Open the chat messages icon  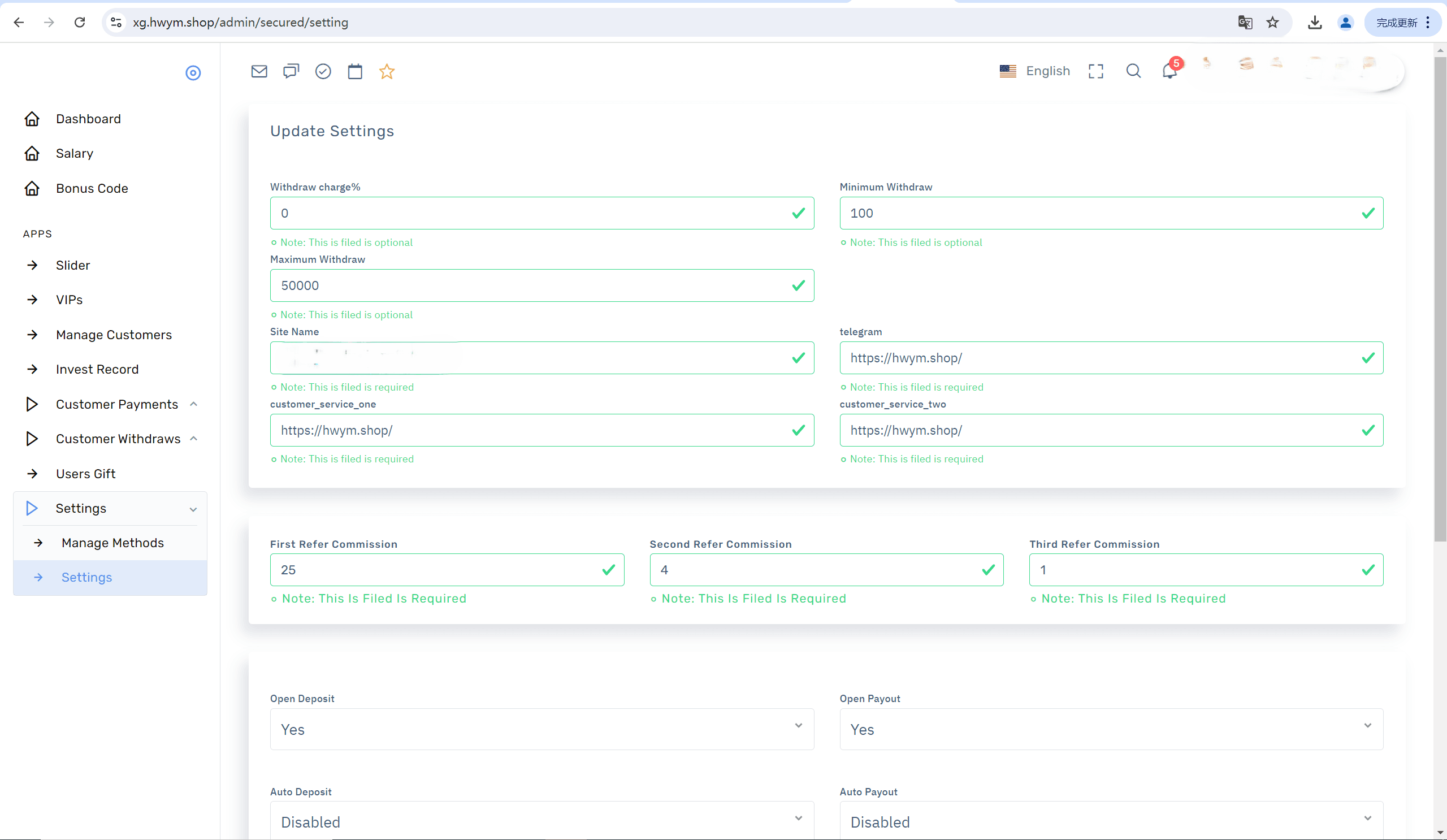[291, 71]
